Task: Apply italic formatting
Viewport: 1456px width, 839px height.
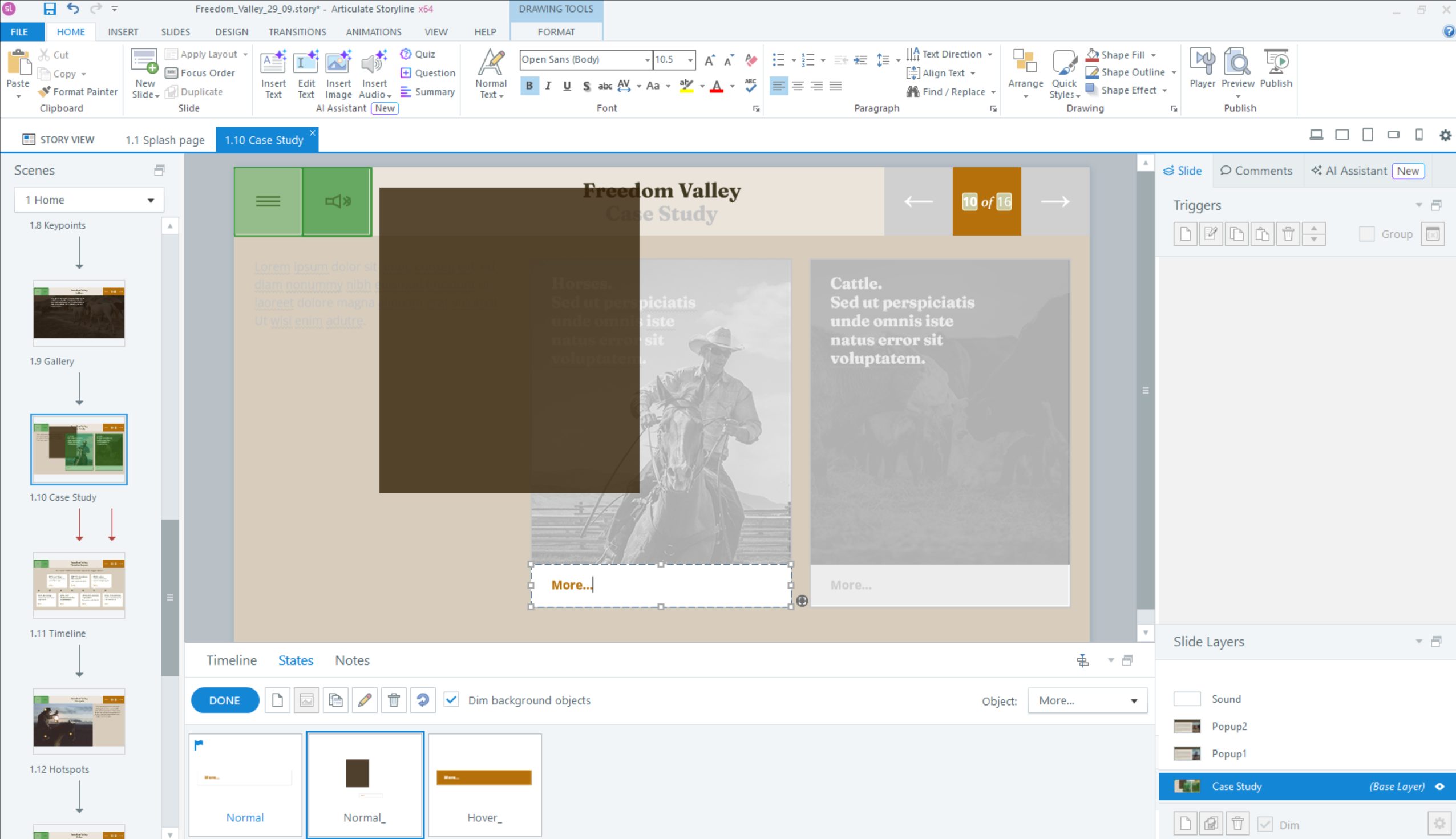Action: coord(548,86)
